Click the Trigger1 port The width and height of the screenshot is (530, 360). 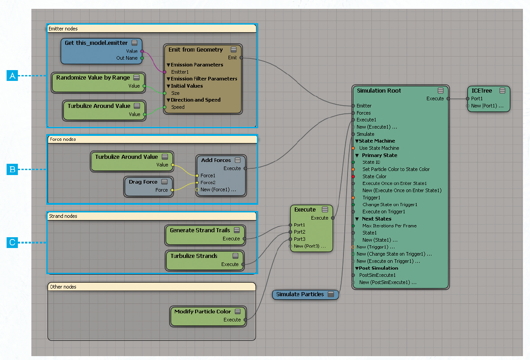[x=353, y=198]
